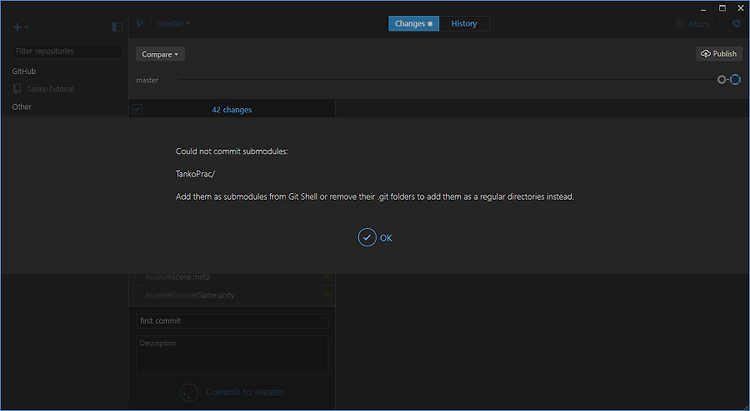This screenshot has height=411, width=750.
Task: Click the Publish button
Action: [x=719, y=54]
